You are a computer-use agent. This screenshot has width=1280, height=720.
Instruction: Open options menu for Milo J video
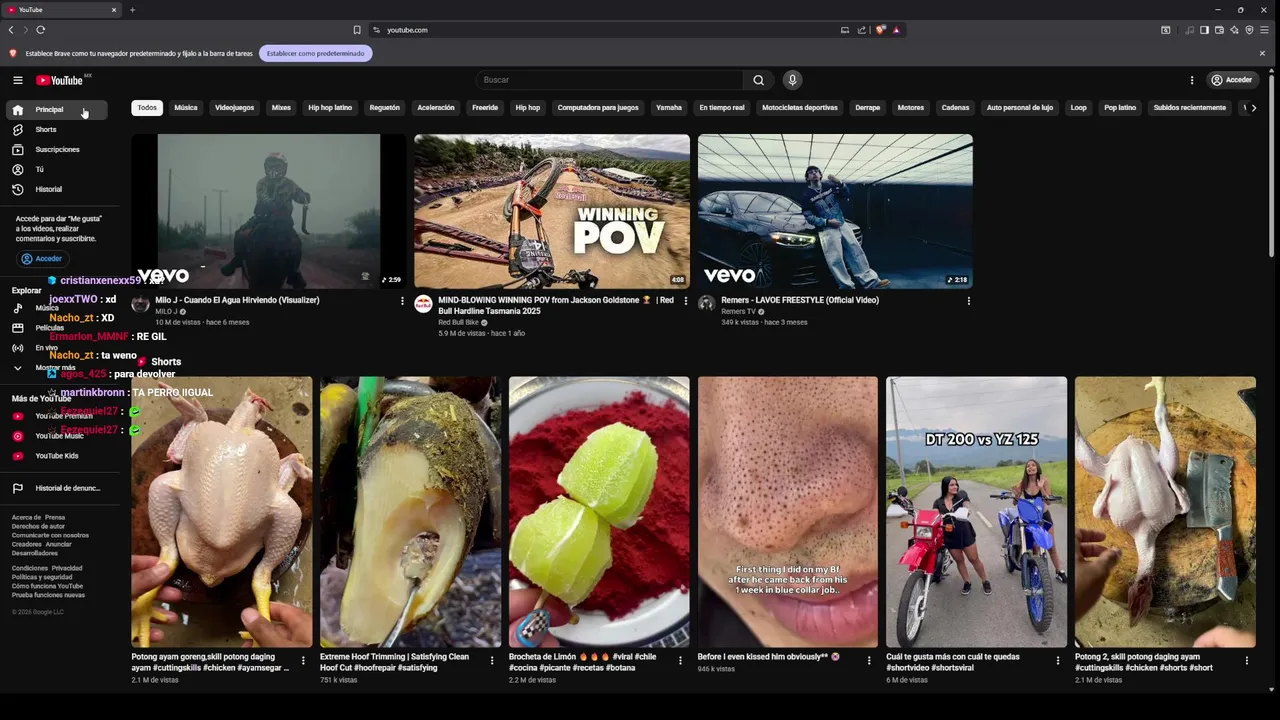click(402, 301)
